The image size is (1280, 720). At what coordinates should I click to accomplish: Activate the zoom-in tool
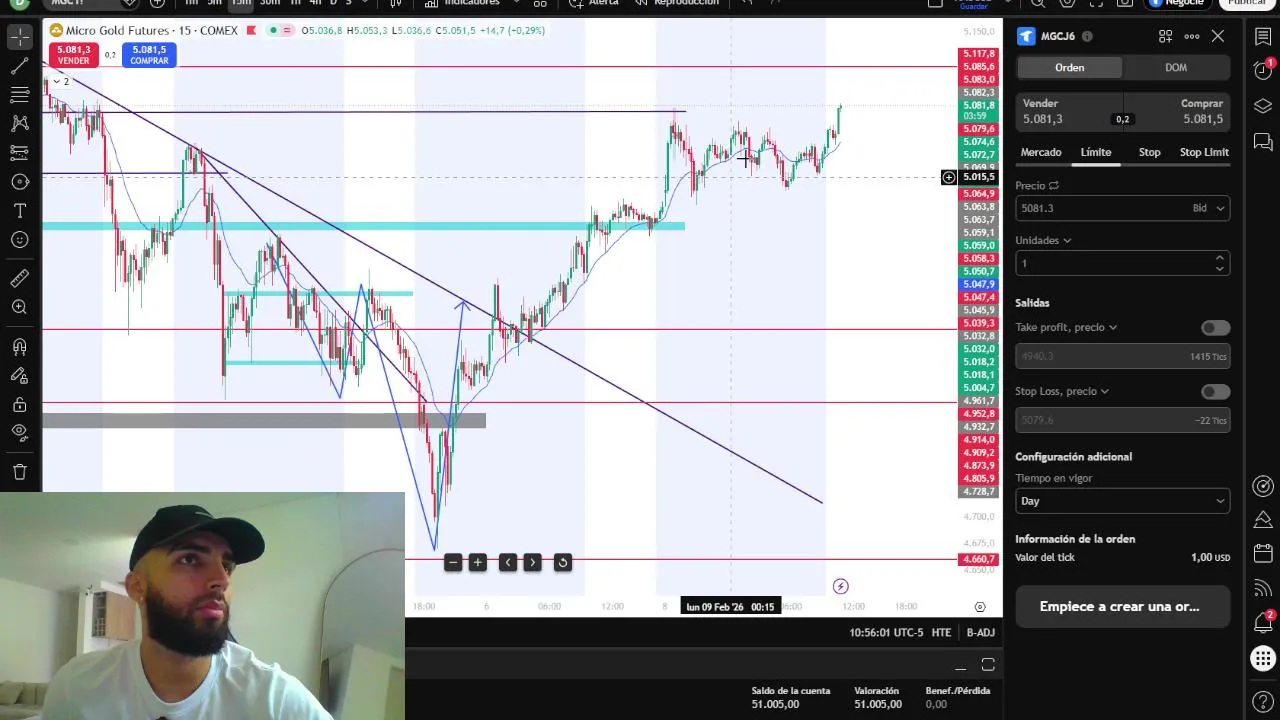(x=19, y=307)
